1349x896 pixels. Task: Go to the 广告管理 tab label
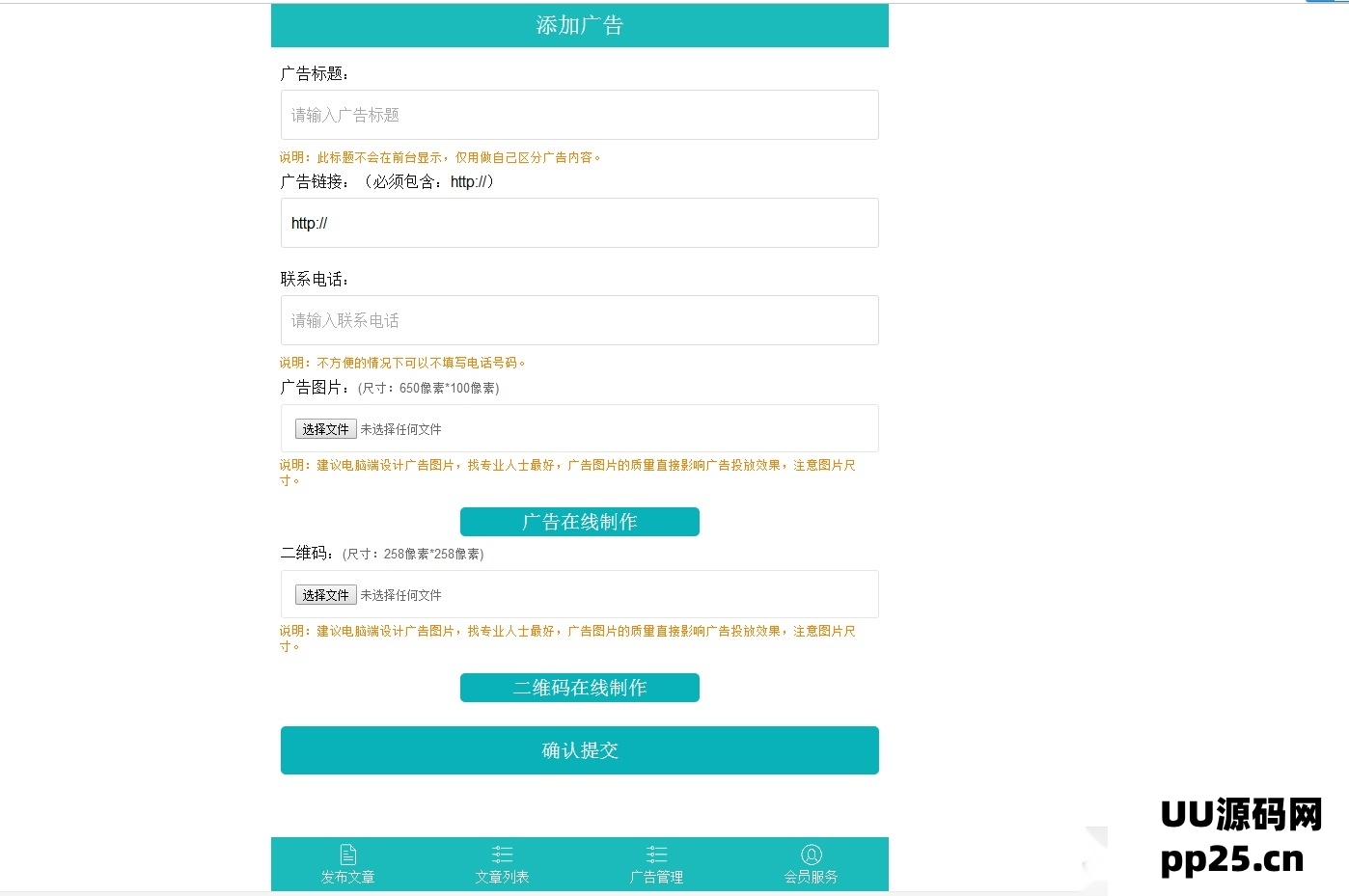coord(656,877)
